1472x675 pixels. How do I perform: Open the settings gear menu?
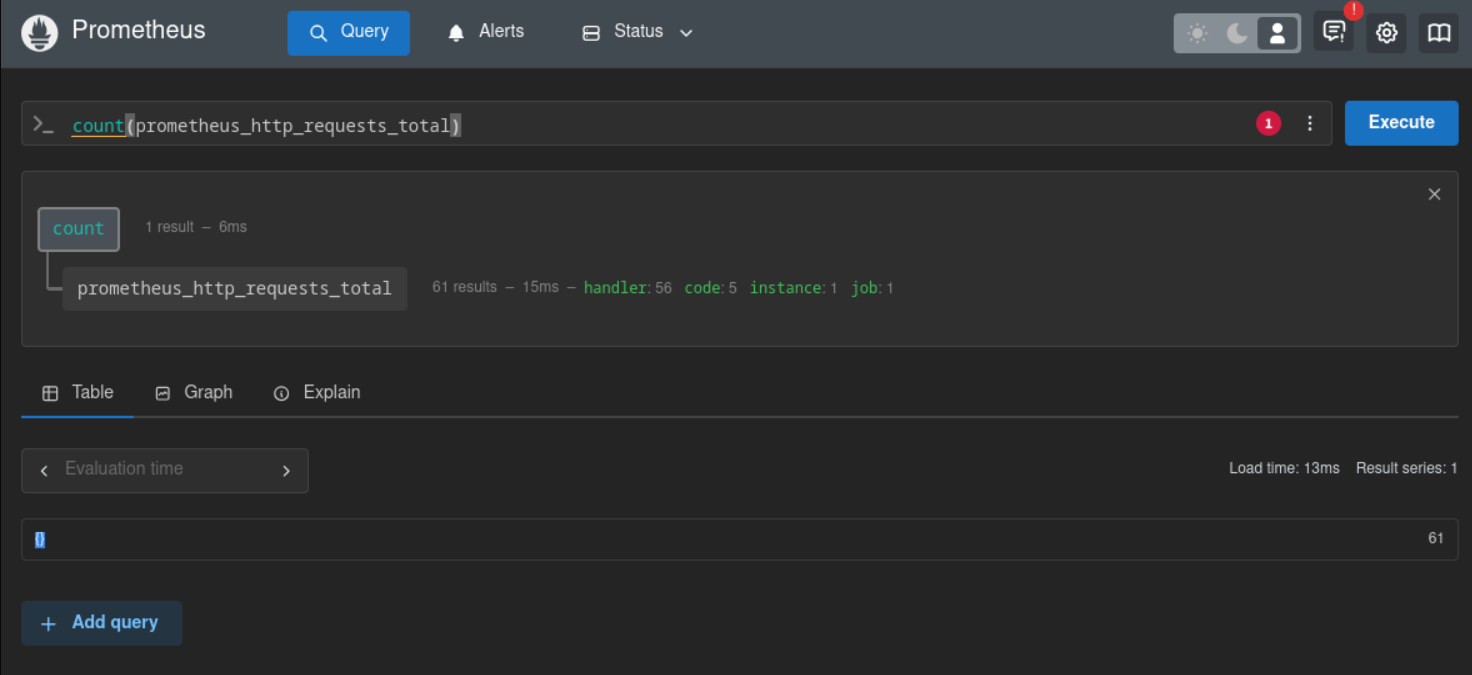click(x=1386, y=33)
